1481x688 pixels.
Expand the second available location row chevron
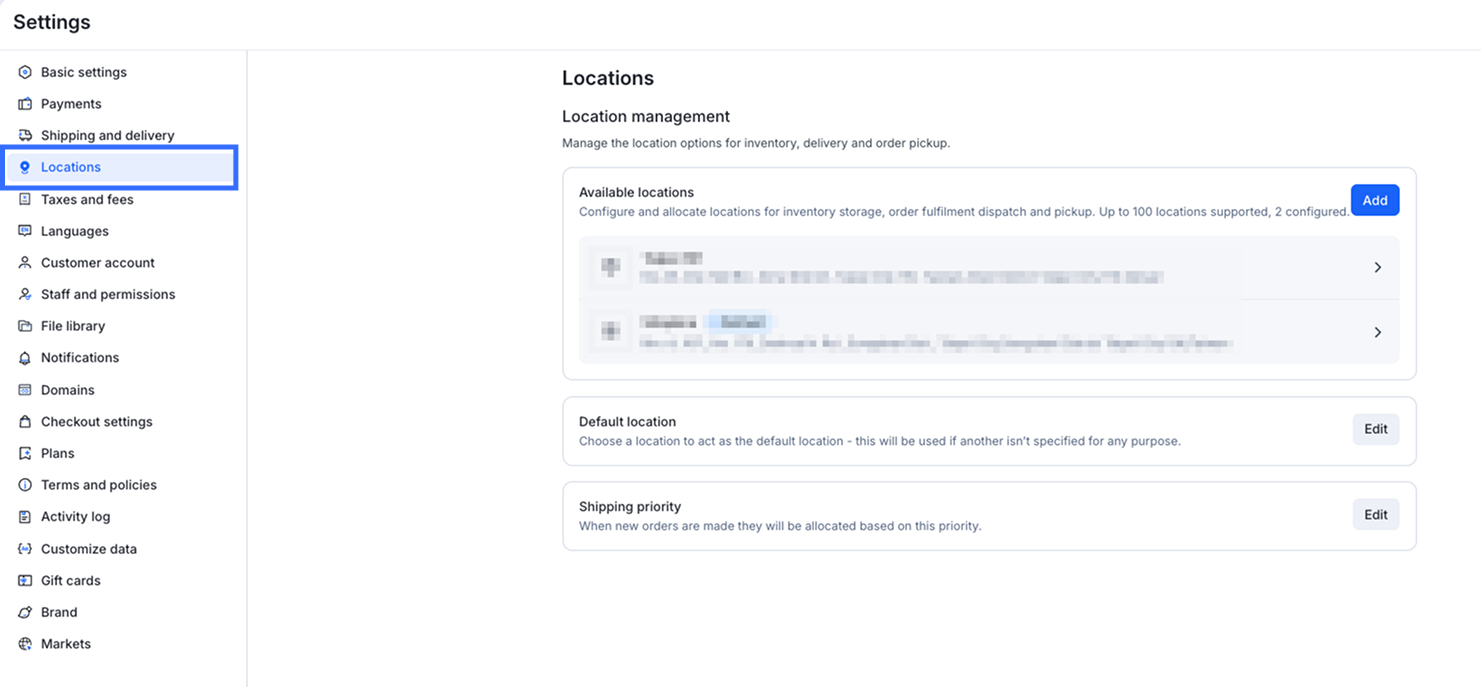click(1377, 332)
